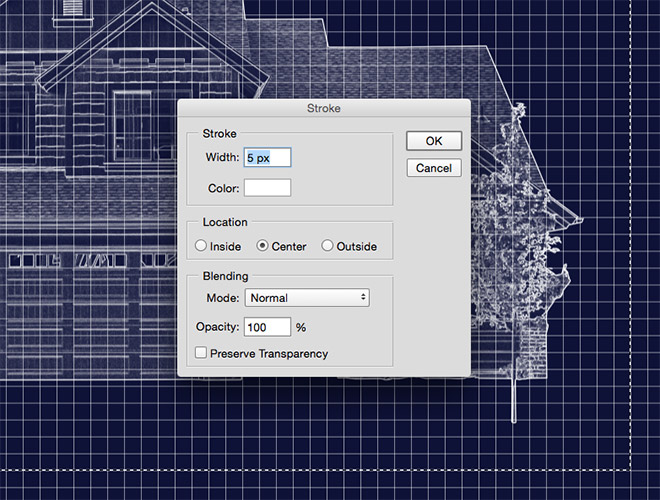The image size is (660, 500).
Task: Select the Center location radio button
Action: click(x=263, y=246)
